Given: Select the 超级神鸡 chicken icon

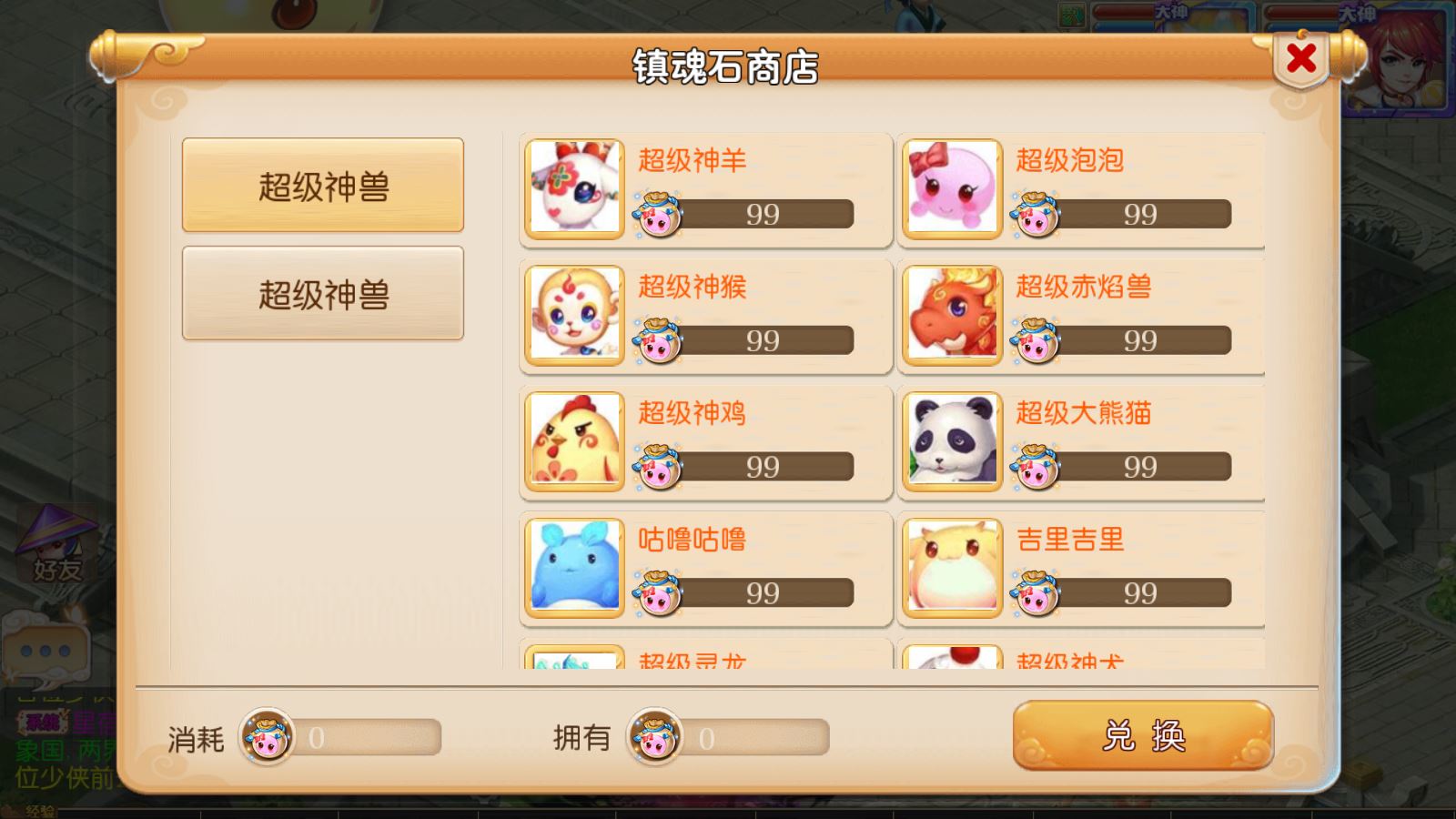Looking at the screenshot, I should [574, 441].
